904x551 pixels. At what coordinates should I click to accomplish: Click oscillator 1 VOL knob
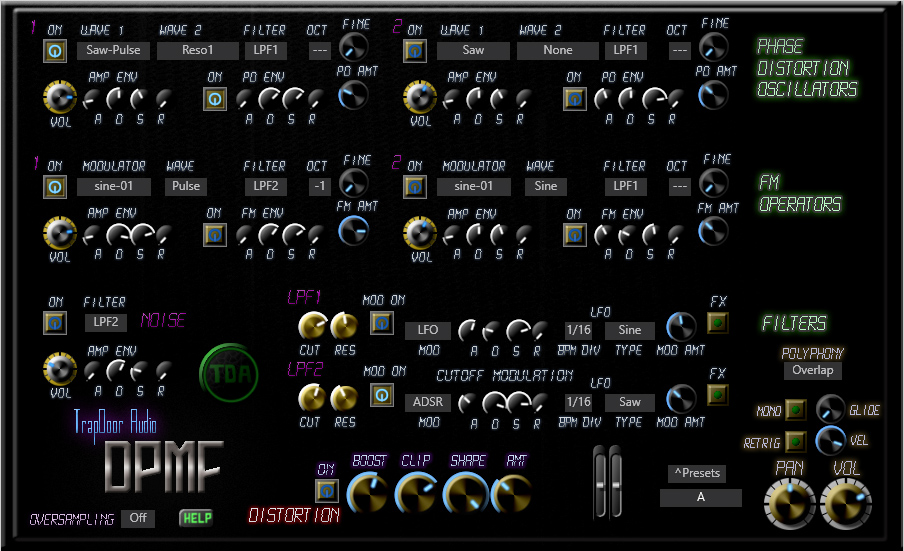click(x=59, y=97)
